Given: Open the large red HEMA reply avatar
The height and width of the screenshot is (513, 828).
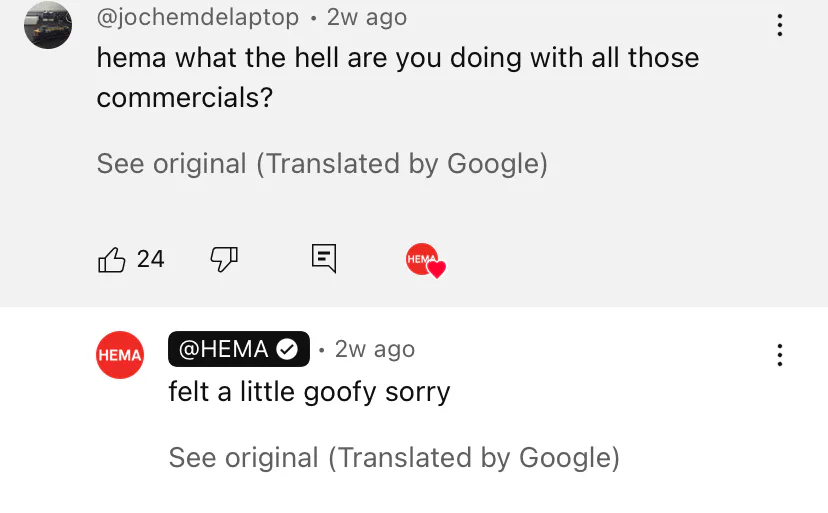Looking at the screenshot, I should pyautogui.click(x=120, y=355).
